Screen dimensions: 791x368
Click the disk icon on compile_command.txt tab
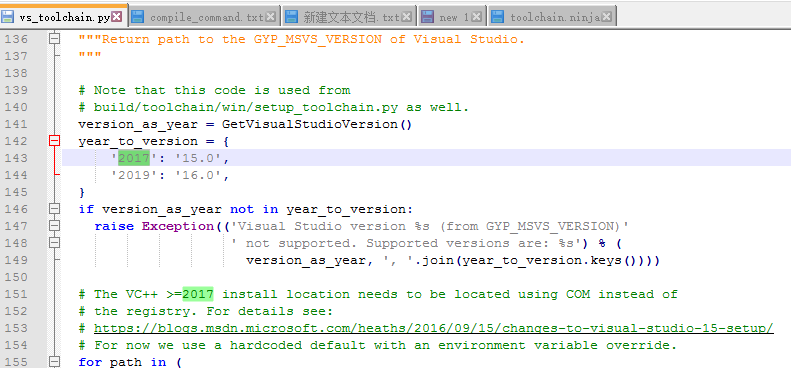coord(137,17)
